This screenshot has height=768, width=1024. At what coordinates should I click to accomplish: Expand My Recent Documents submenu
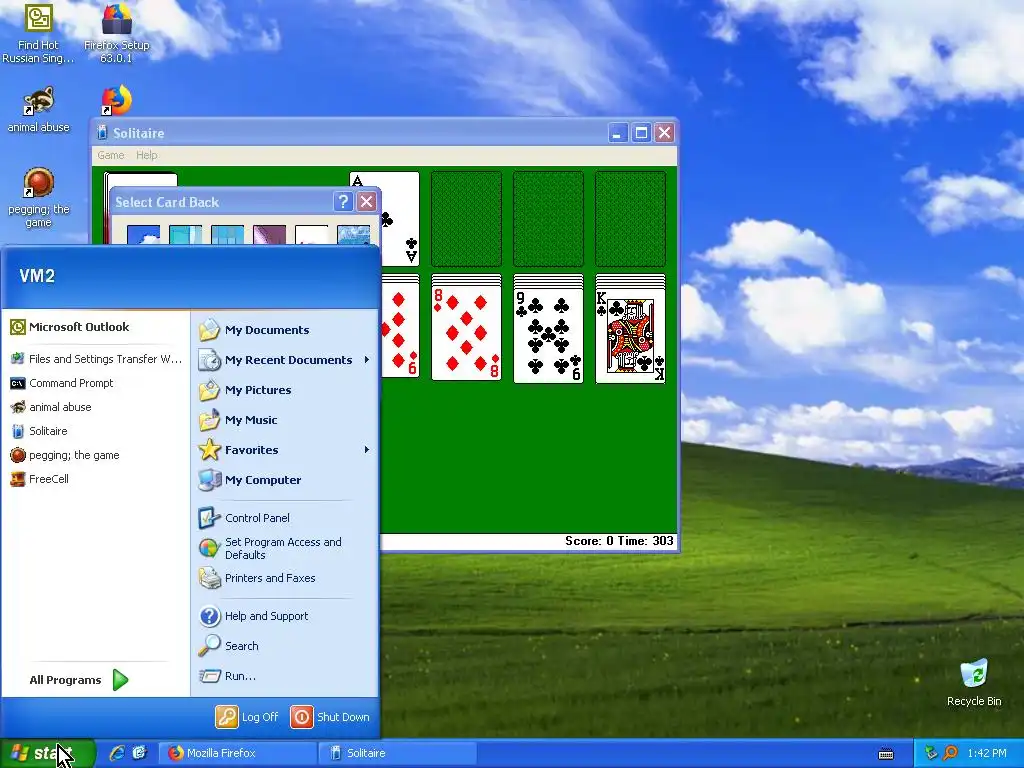click(x=284, y=360)
